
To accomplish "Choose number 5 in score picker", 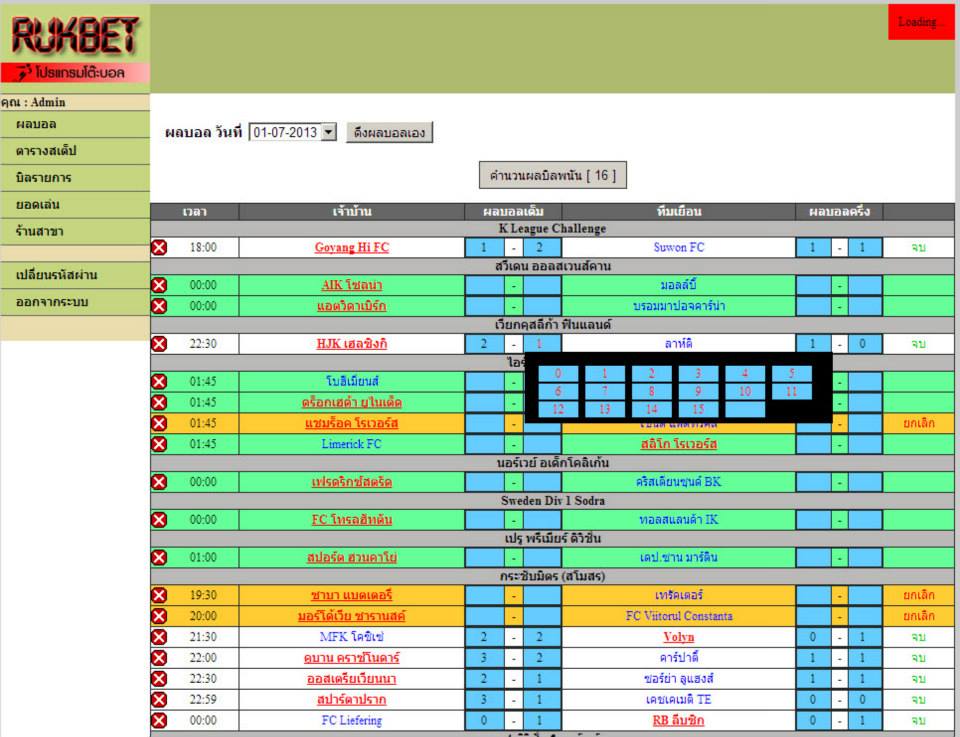I will click(x=792, y=373).
